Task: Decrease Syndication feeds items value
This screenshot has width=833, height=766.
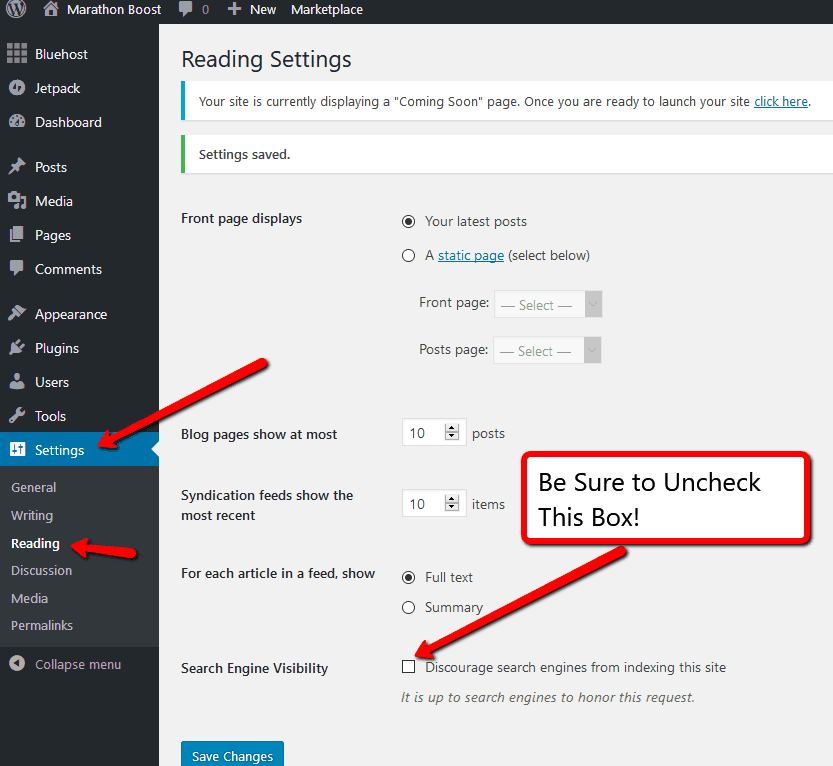Action: [452, 507]
